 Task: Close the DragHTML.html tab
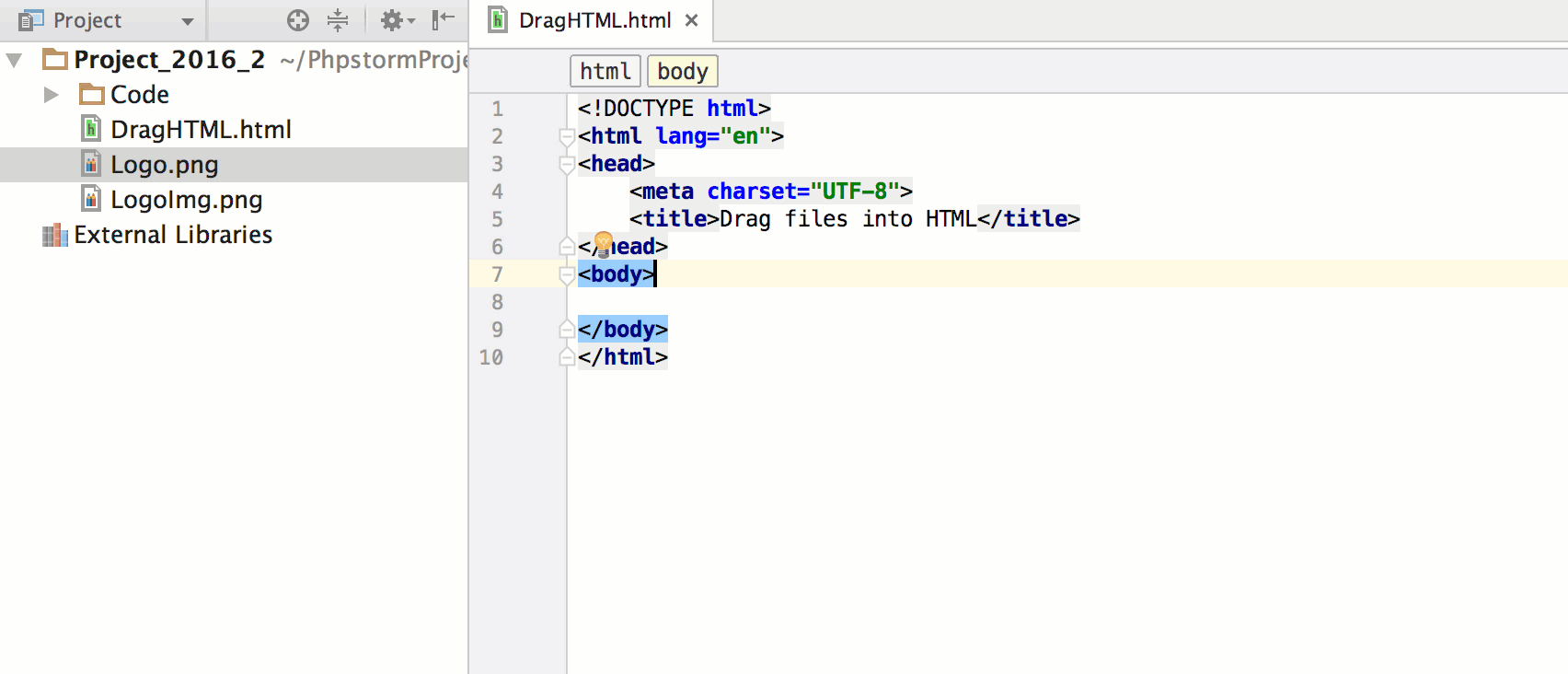[692, 20]
